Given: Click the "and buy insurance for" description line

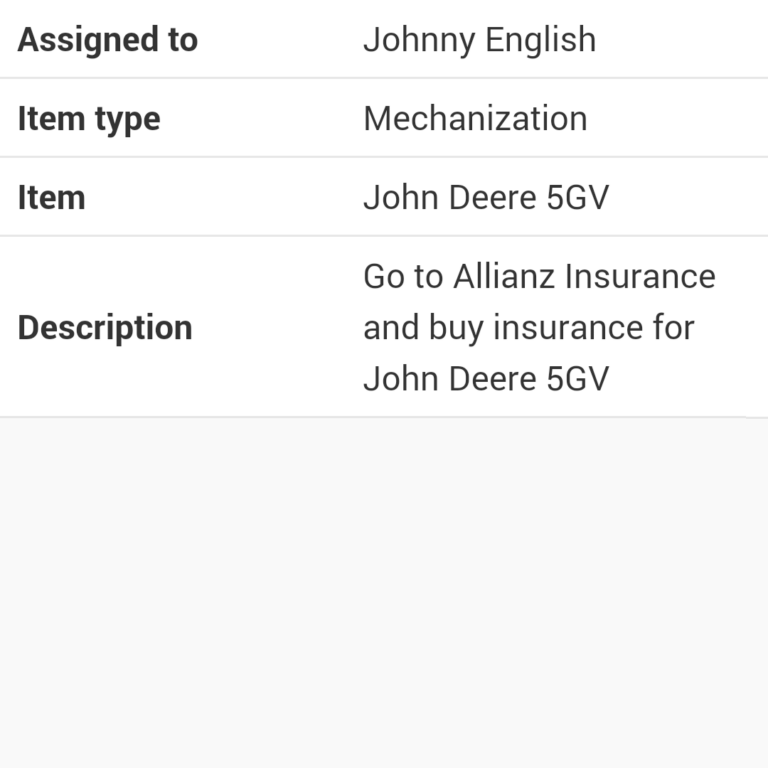Looking at the screenshot, I should [x=529, y=328].
